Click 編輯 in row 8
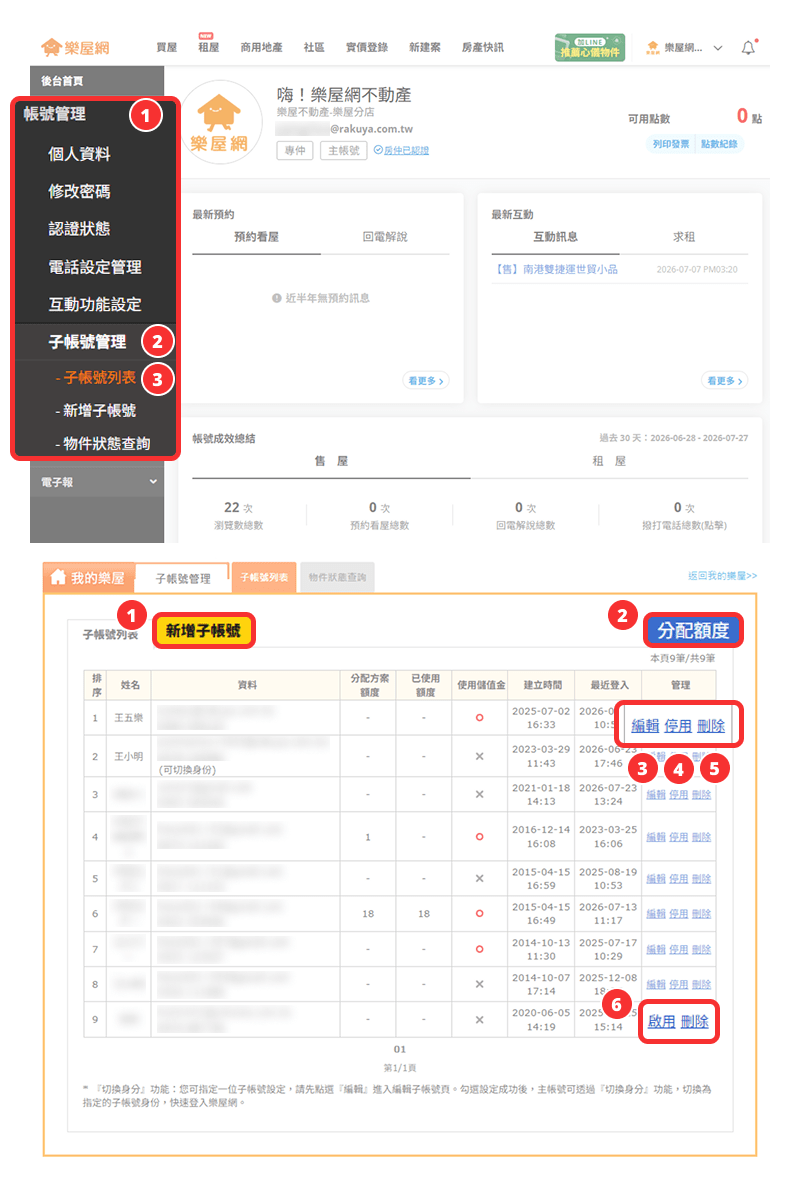The image size is (800, 1192). [x=656, y=984]
